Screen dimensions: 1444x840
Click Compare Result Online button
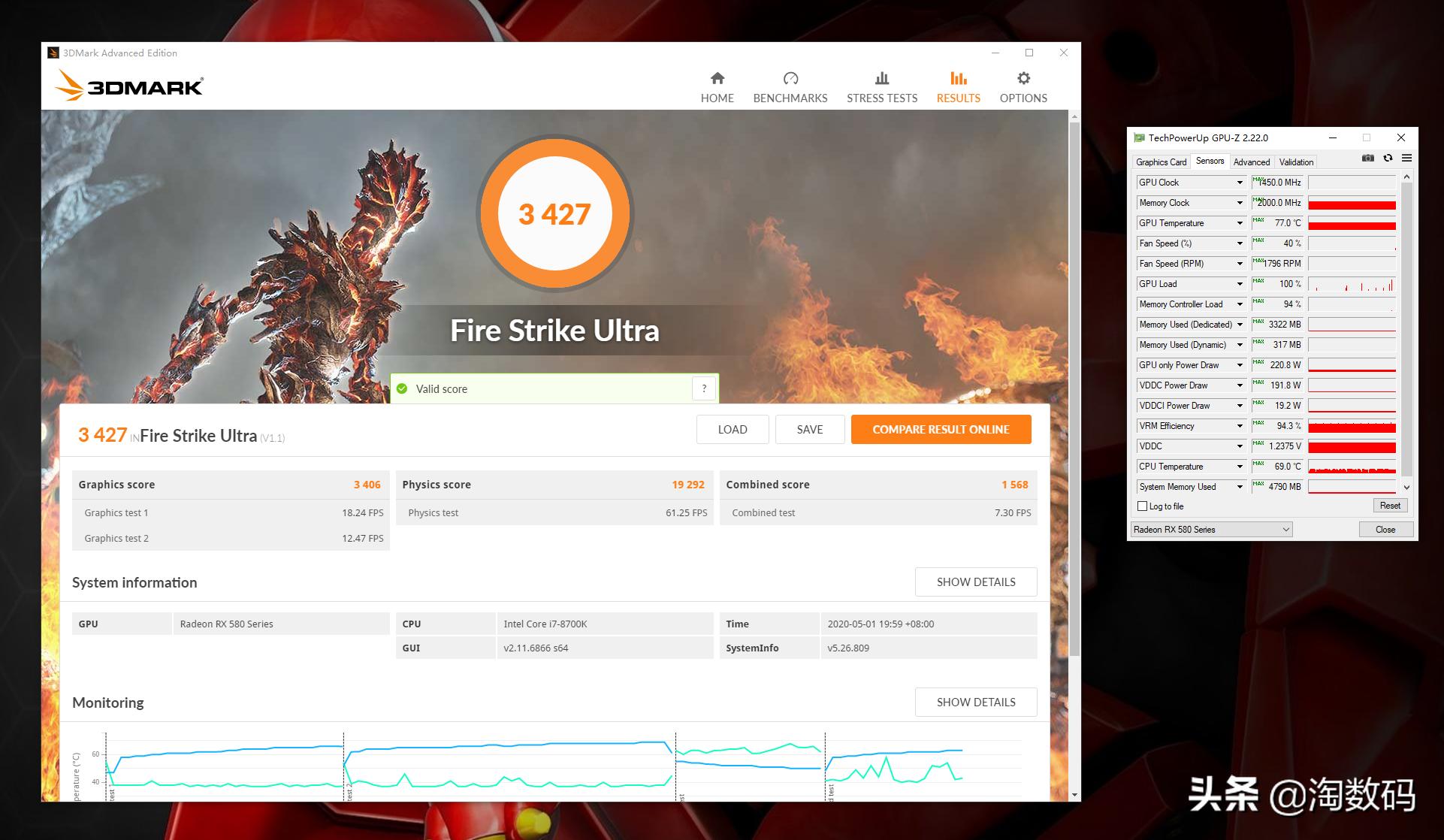click(940, 430)
